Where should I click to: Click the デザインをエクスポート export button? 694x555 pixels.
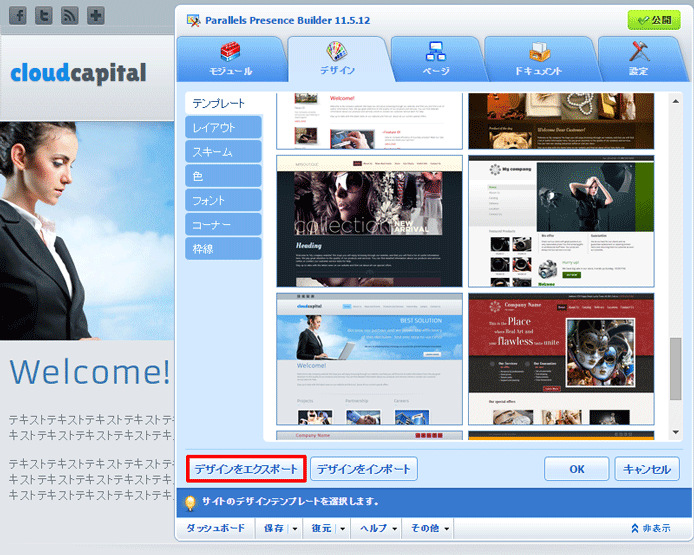coord(246,469)
